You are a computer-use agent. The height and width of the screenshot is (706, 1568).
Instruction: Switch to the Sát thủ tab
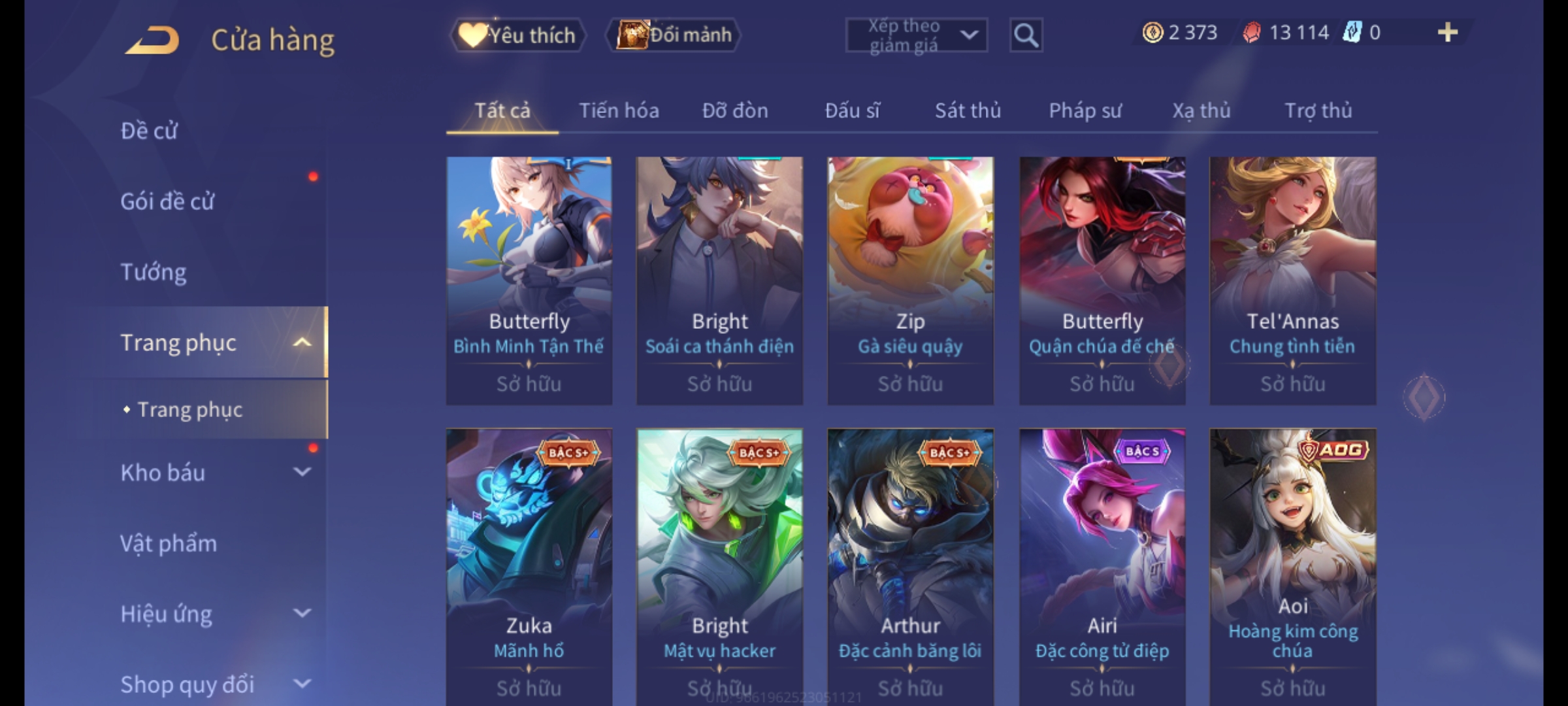[968, 110]
